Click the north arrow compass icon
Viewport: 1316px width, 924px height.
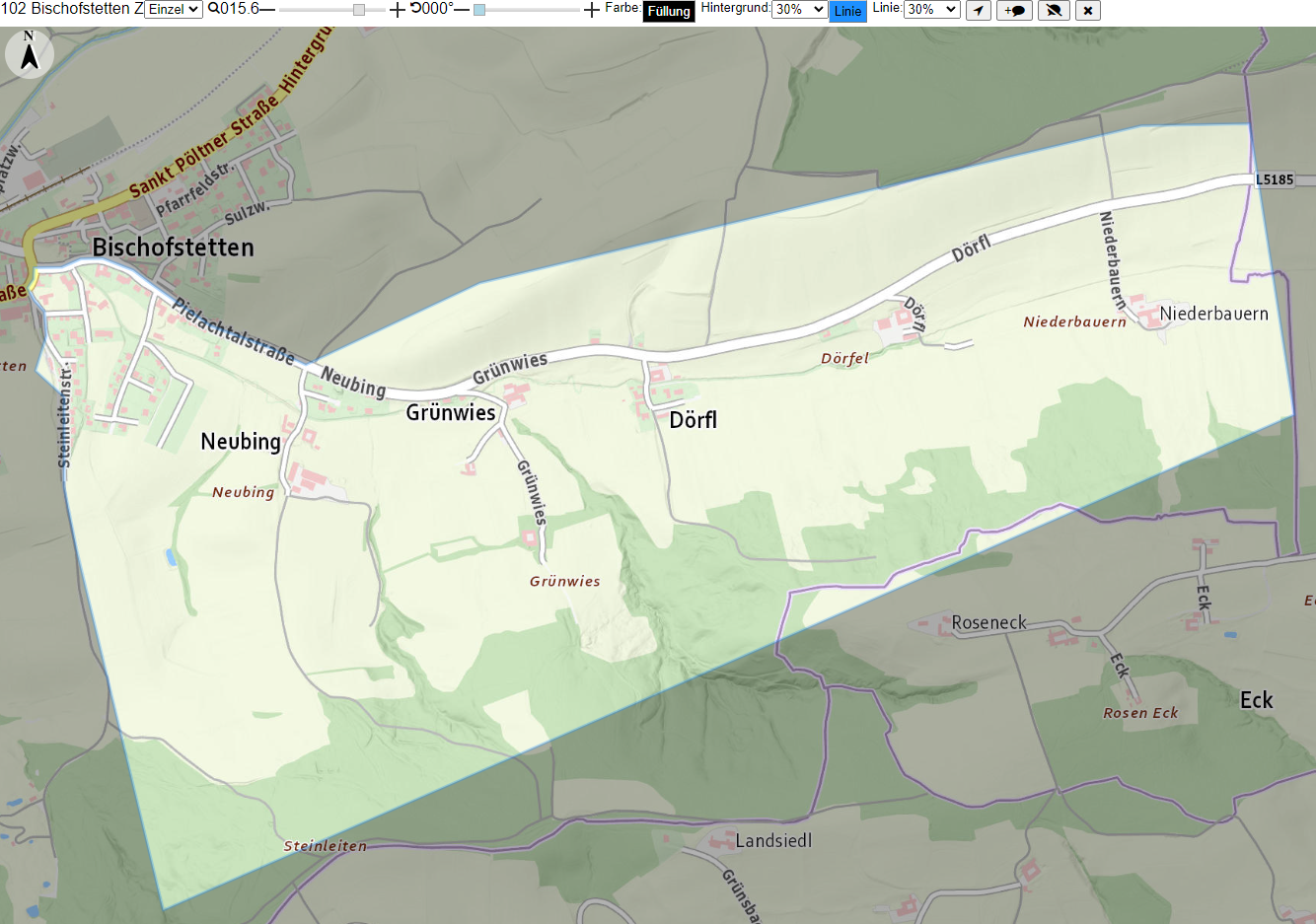pyautogui.click(x=30, y=53)
